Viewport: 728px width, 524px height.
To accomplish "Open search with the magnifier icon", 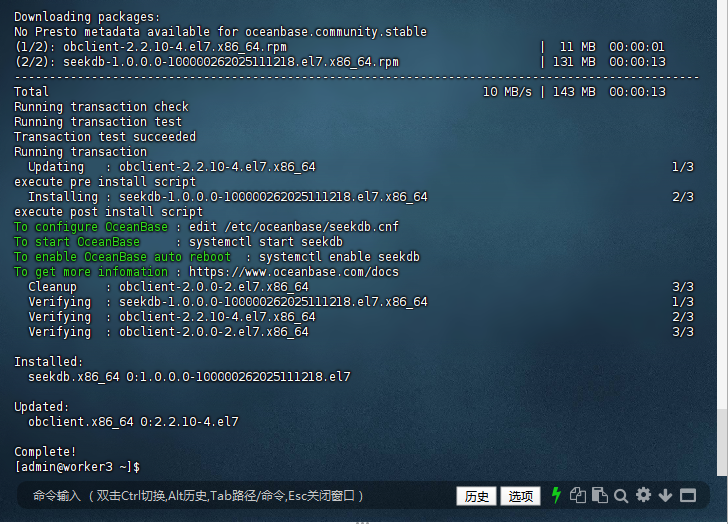I will [621, 495].
